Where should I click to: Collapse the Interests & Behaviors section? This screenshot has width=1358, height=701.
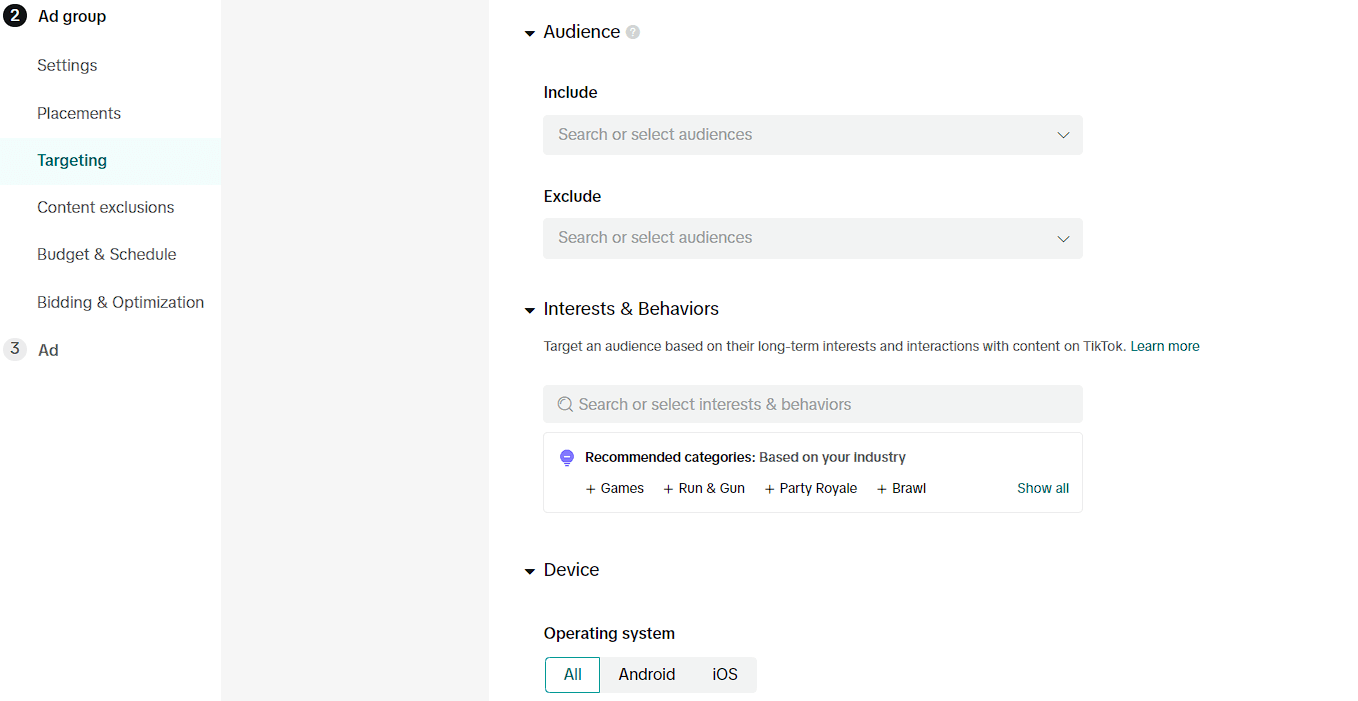click(530, 310)
